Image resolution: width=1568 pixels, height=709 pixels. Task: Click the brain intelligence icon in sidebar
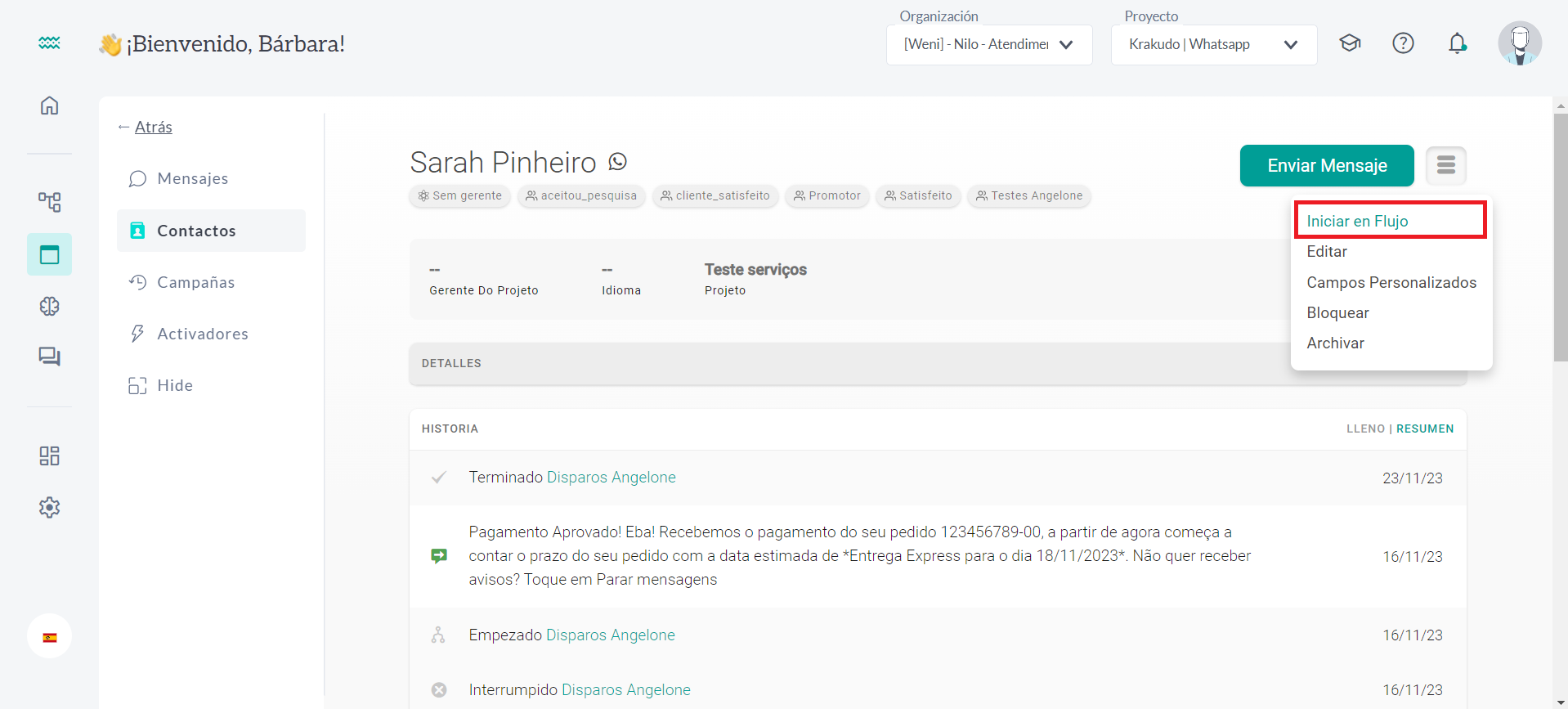click(x=49, y=306)
